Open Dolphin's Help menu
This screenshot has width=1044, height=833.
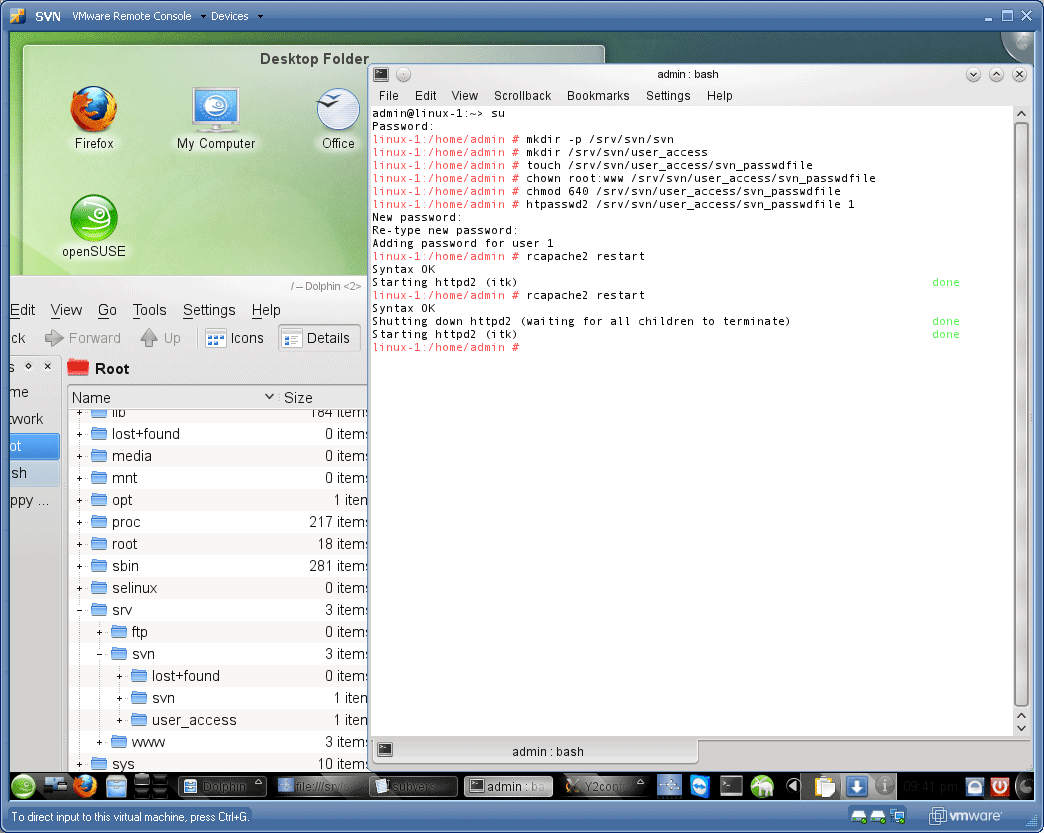click(x=266, y=310)
